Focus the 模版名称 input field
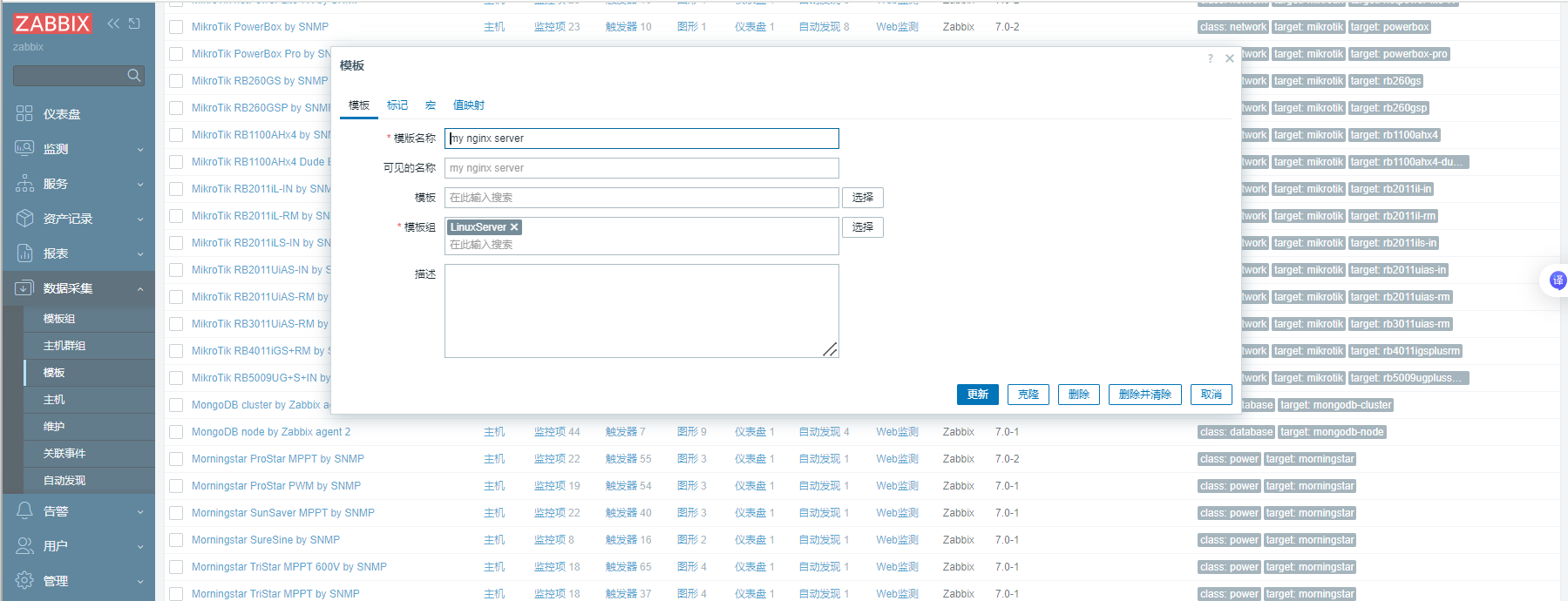 641,138
